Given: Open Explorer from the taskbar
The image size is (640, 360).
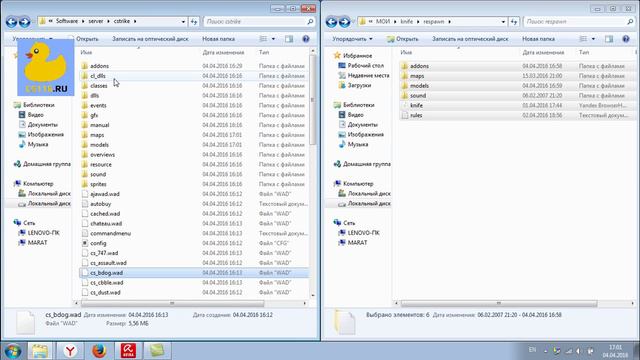Looking at the screenshot, I should point(40,351).
